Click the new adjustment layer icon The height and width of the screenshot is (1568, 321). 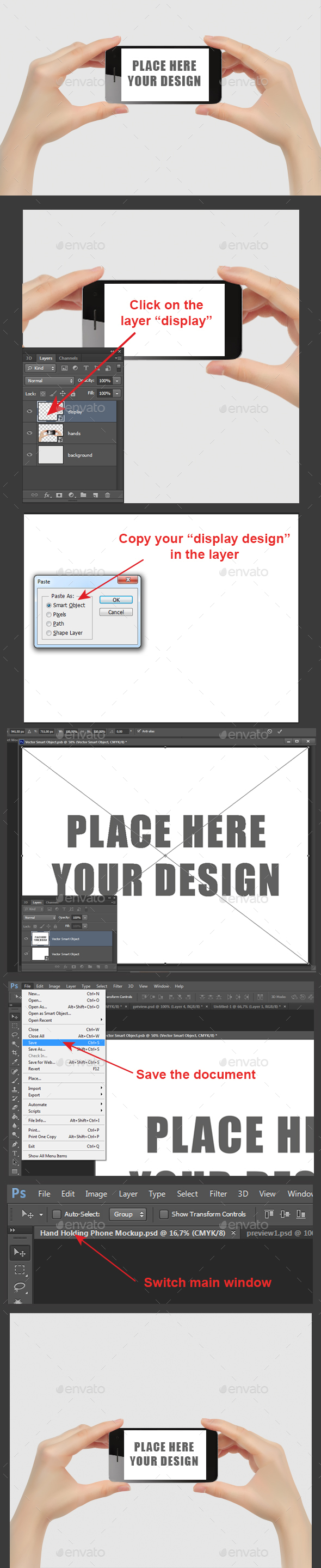(72, 496)
